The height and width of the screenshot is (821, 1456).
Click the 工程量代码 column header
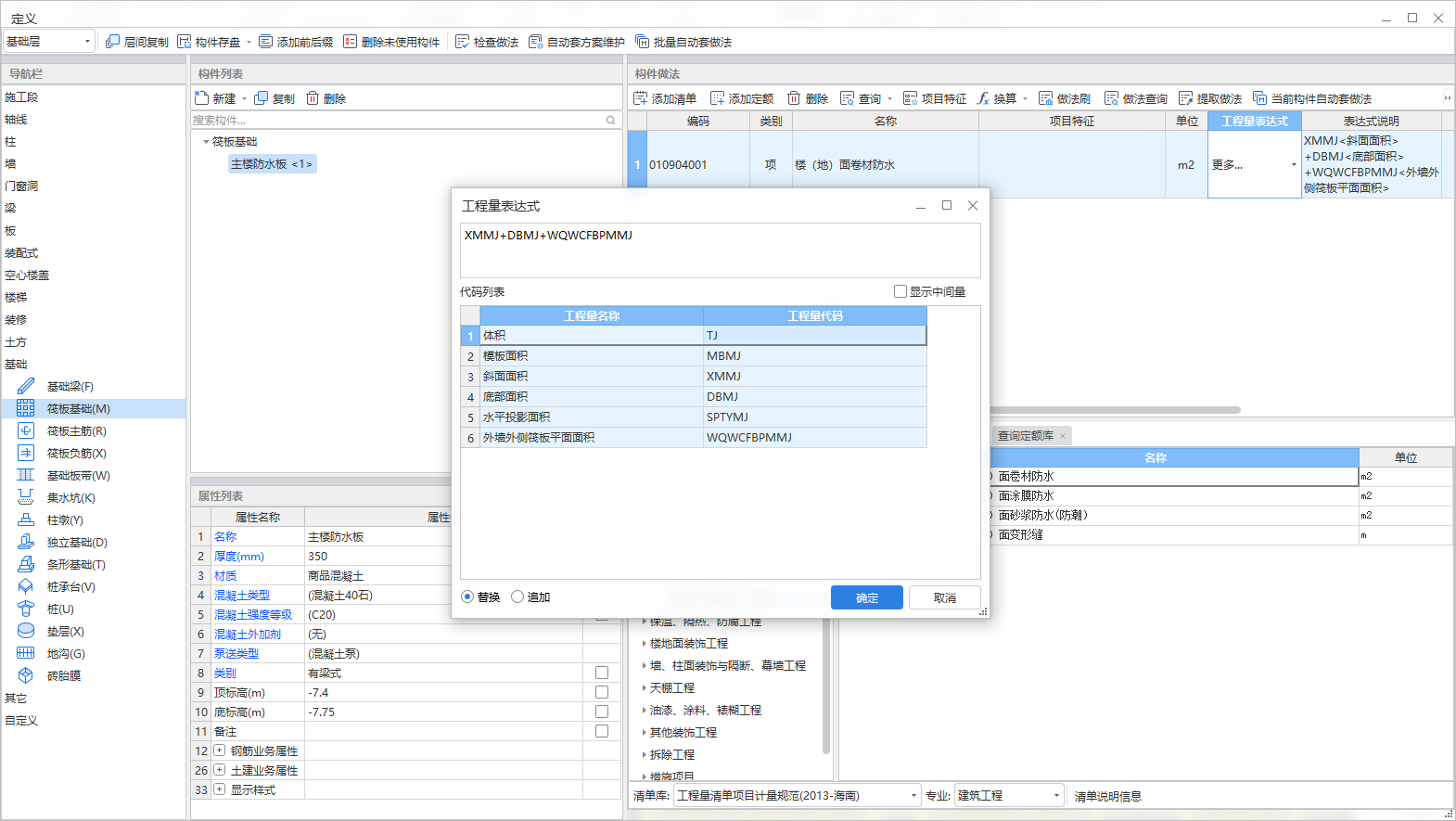coord(814,316)
